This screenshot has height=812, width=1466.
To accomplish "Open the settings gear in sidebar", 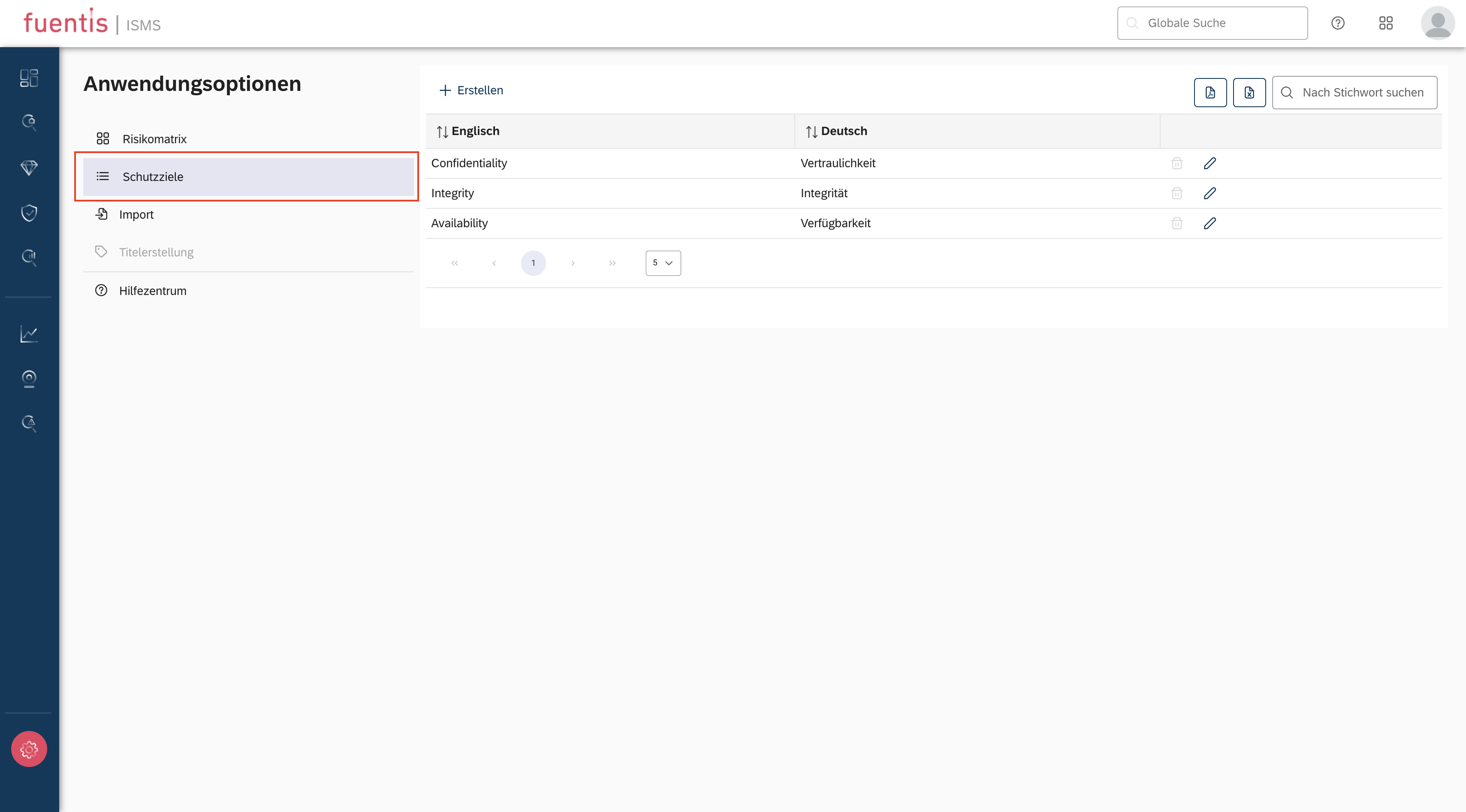I will [29, 749].
